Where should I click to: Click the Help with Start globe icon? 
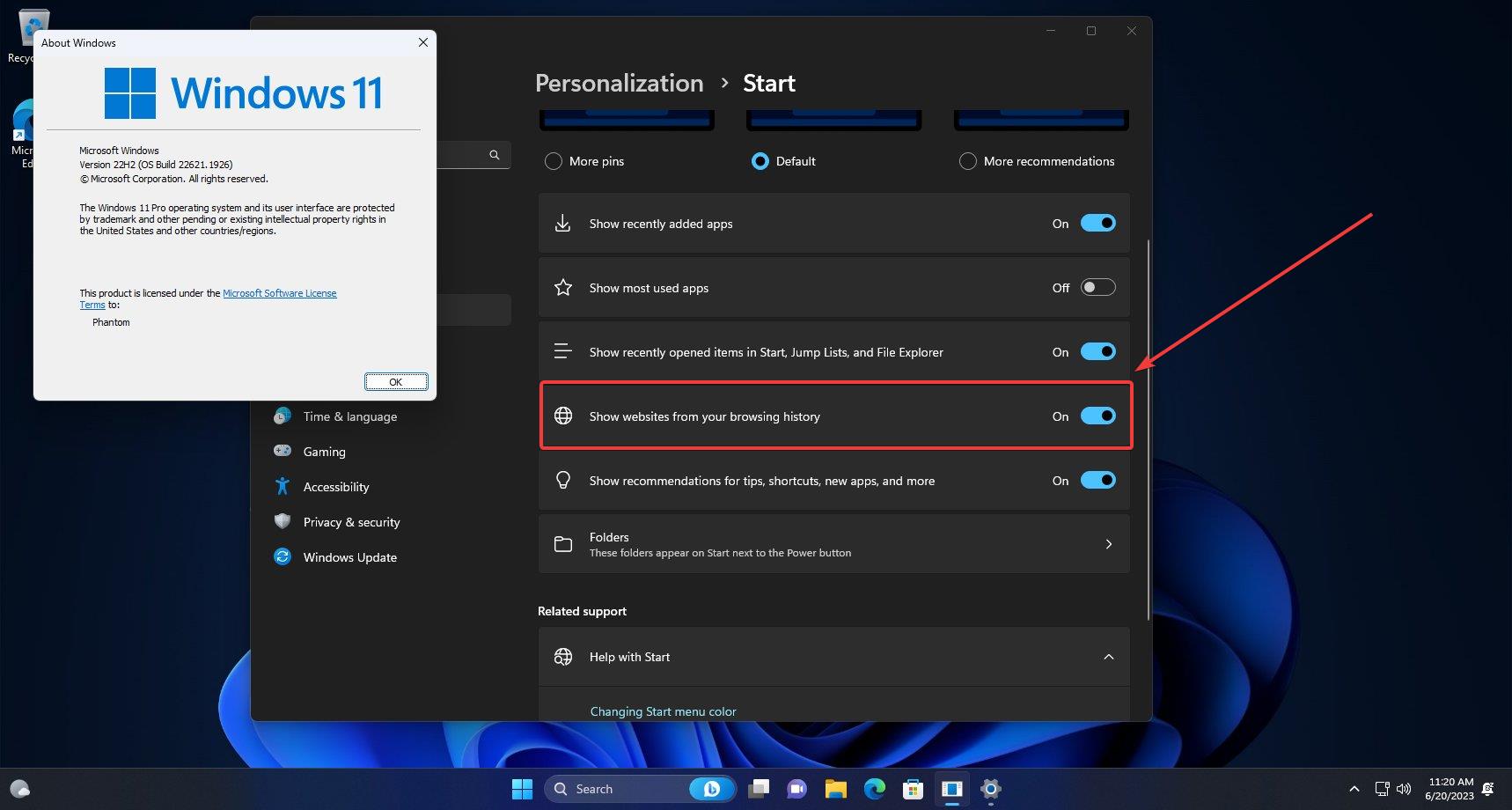[x=563, y=657]
